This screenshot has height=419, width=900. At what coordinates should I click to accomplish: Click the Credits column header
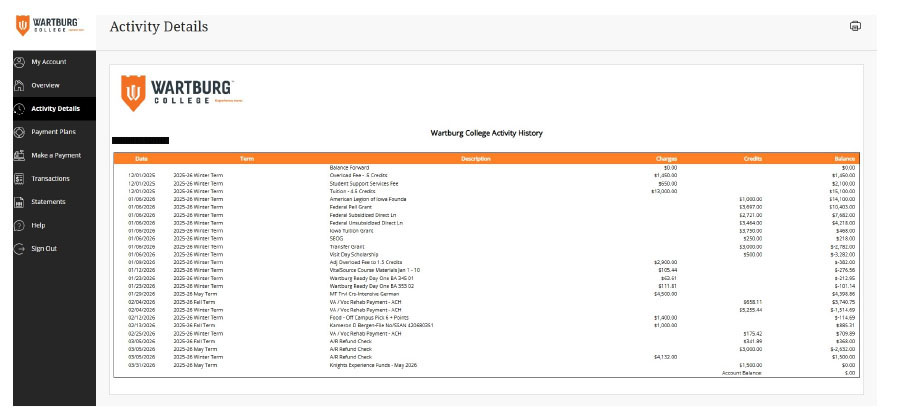[x=752, y=158]
